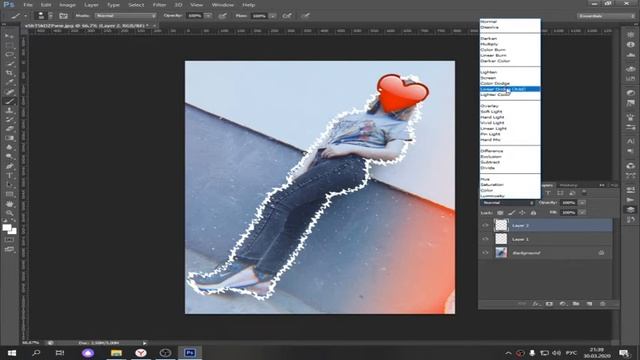The width and height of the screenshot is (640, 360).
Task: Open the brush panel toggle in options bar
Action: point(63,16)
